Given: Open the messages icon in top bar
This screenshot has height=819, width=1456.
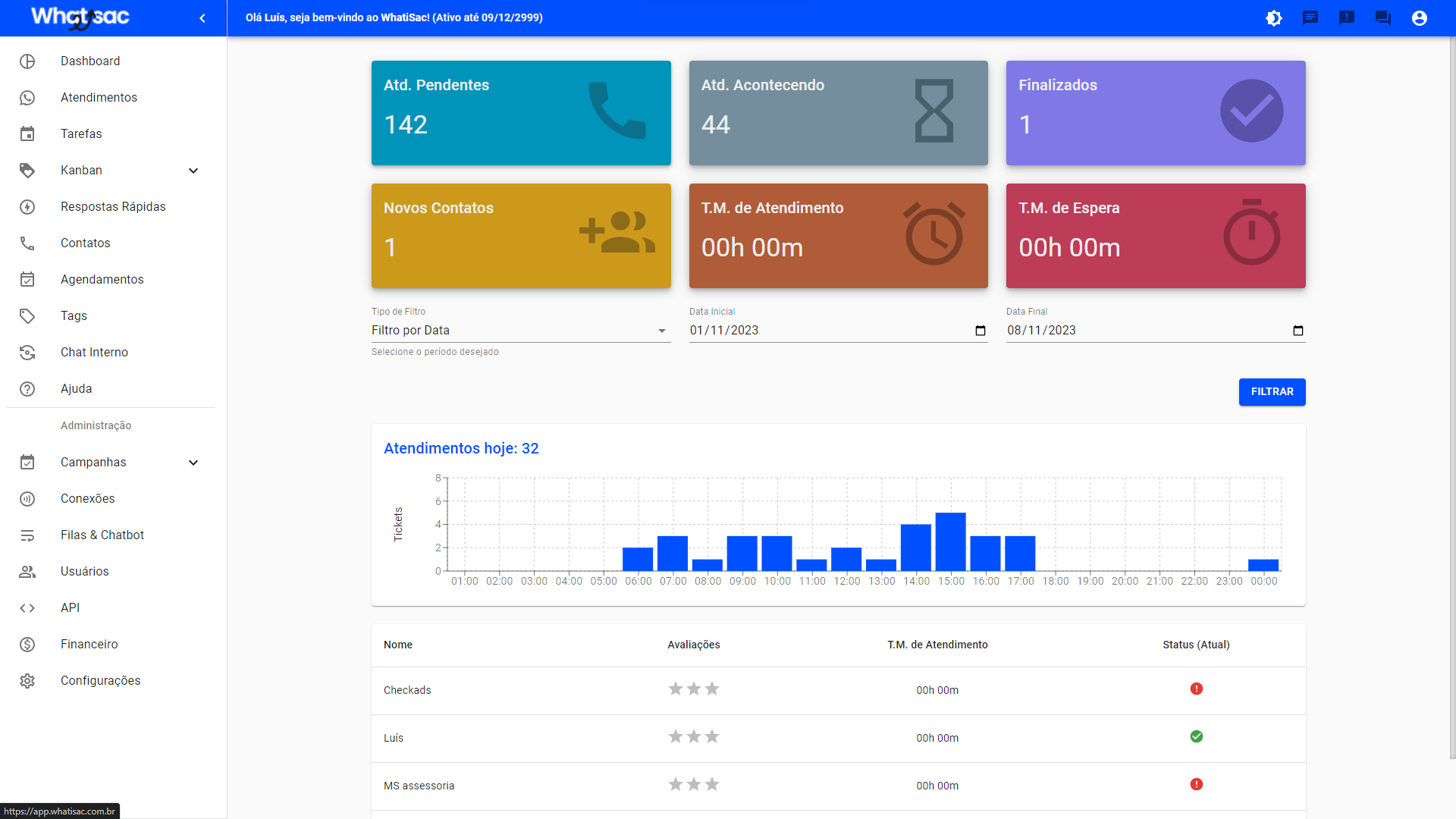Looking at the screenshot, I should [1310, 18].
